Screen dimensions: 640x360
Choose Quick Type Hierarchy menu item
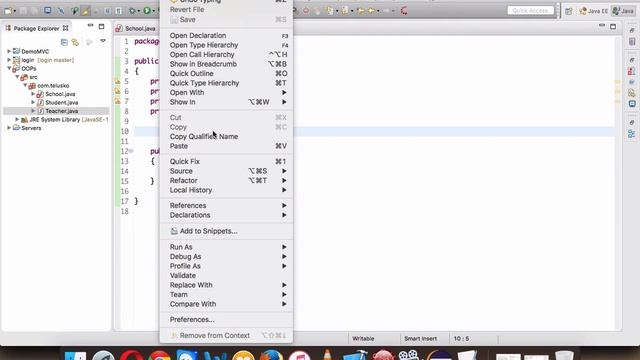[x=226, y=83]
